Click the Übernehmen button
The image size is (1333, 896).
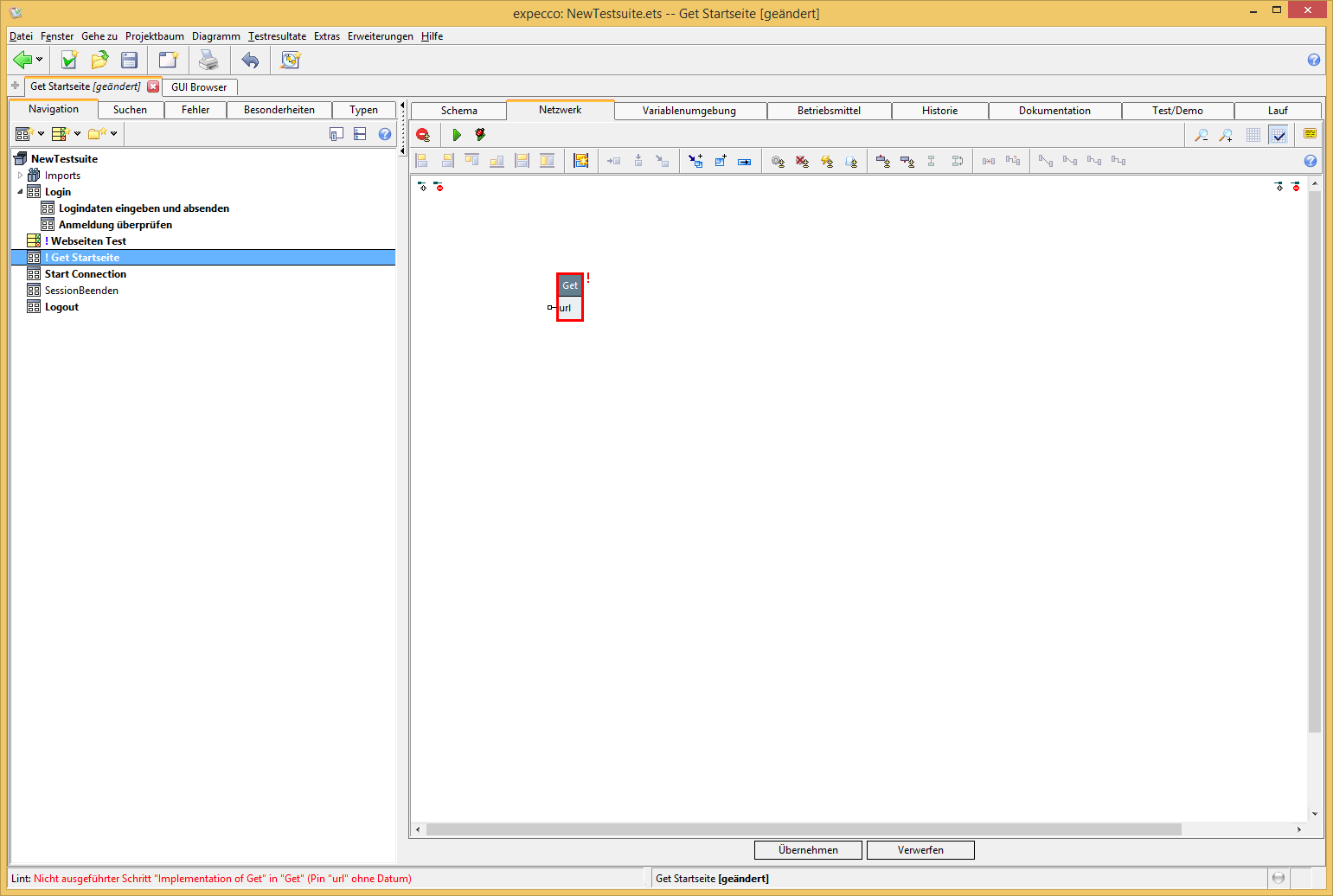tap(808, 850)
